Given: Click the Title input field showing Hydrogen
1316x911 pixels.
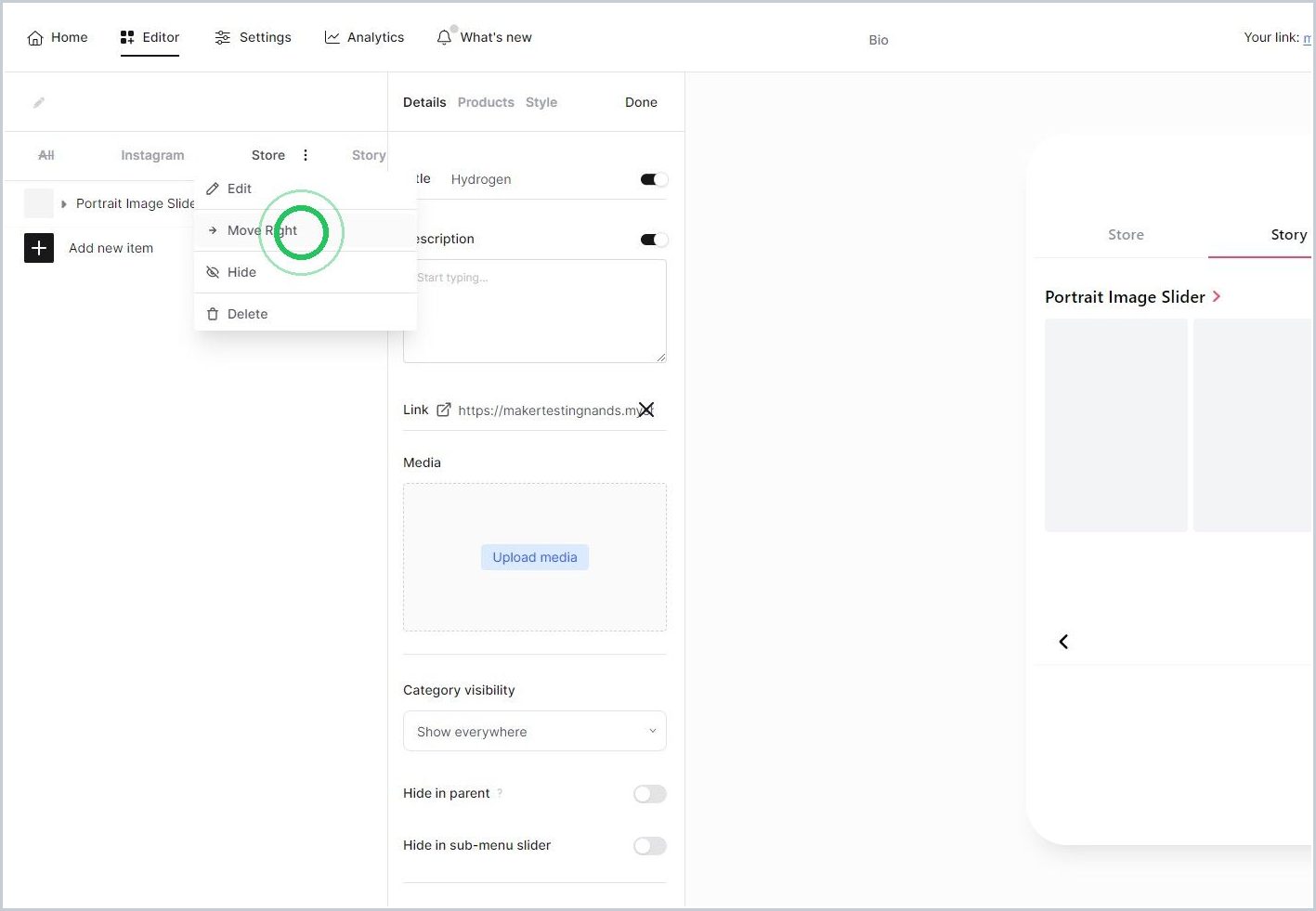Looking at the screenshot, I should [x=539, y=179].
